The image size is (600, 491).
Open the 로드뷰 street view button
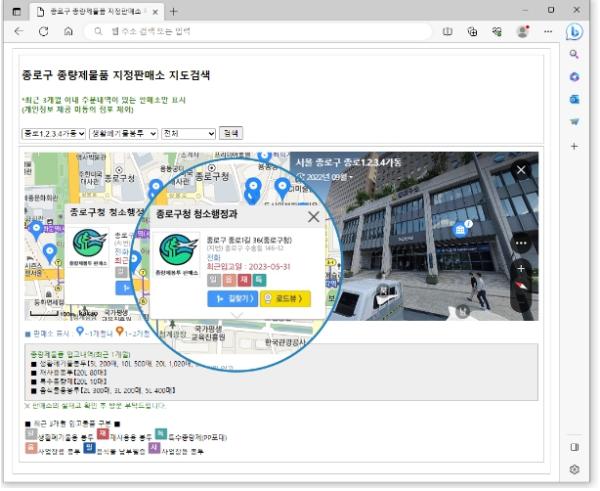click(x=285, y=298)
